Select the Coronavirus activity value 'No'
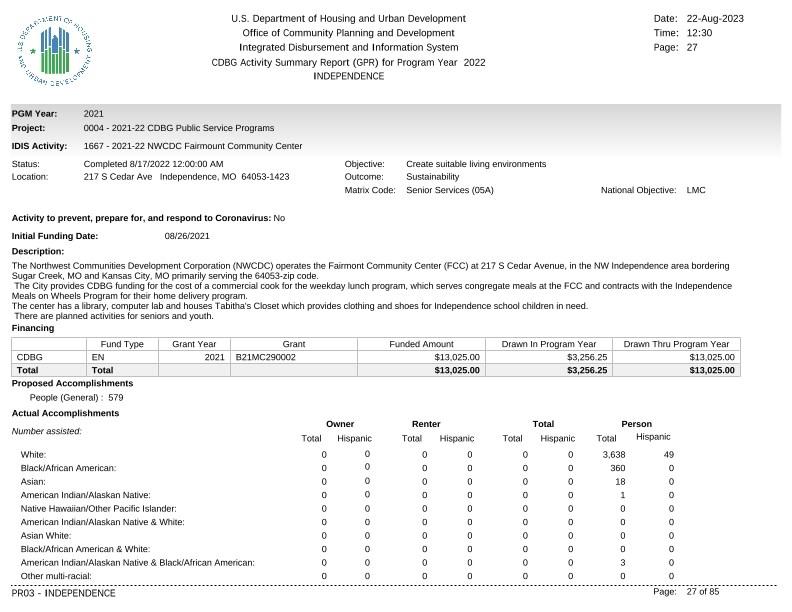Screen dimensions: 792x612 pyautogui.click(x=279, y=218)
